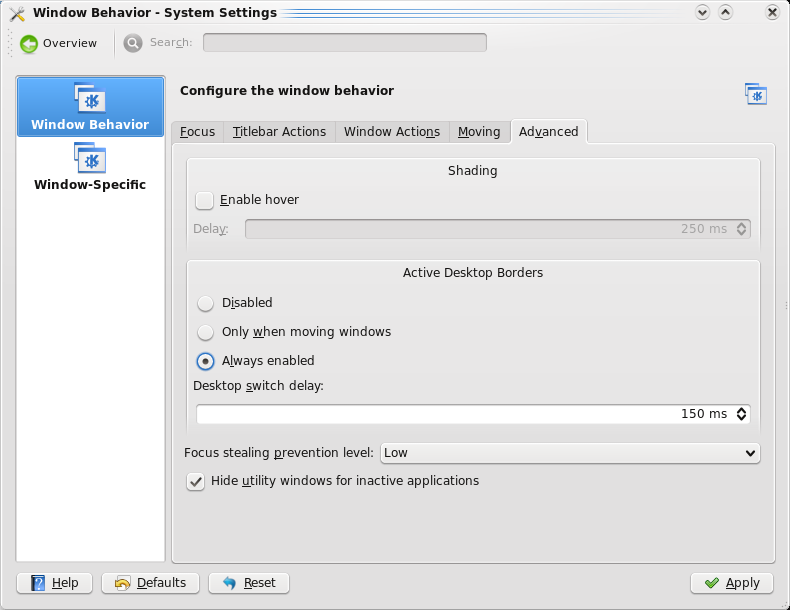Viewport: 790px width, 610px height.
Task: Select Window Behavior icon in sidebar
Action: tap(90, 100)
